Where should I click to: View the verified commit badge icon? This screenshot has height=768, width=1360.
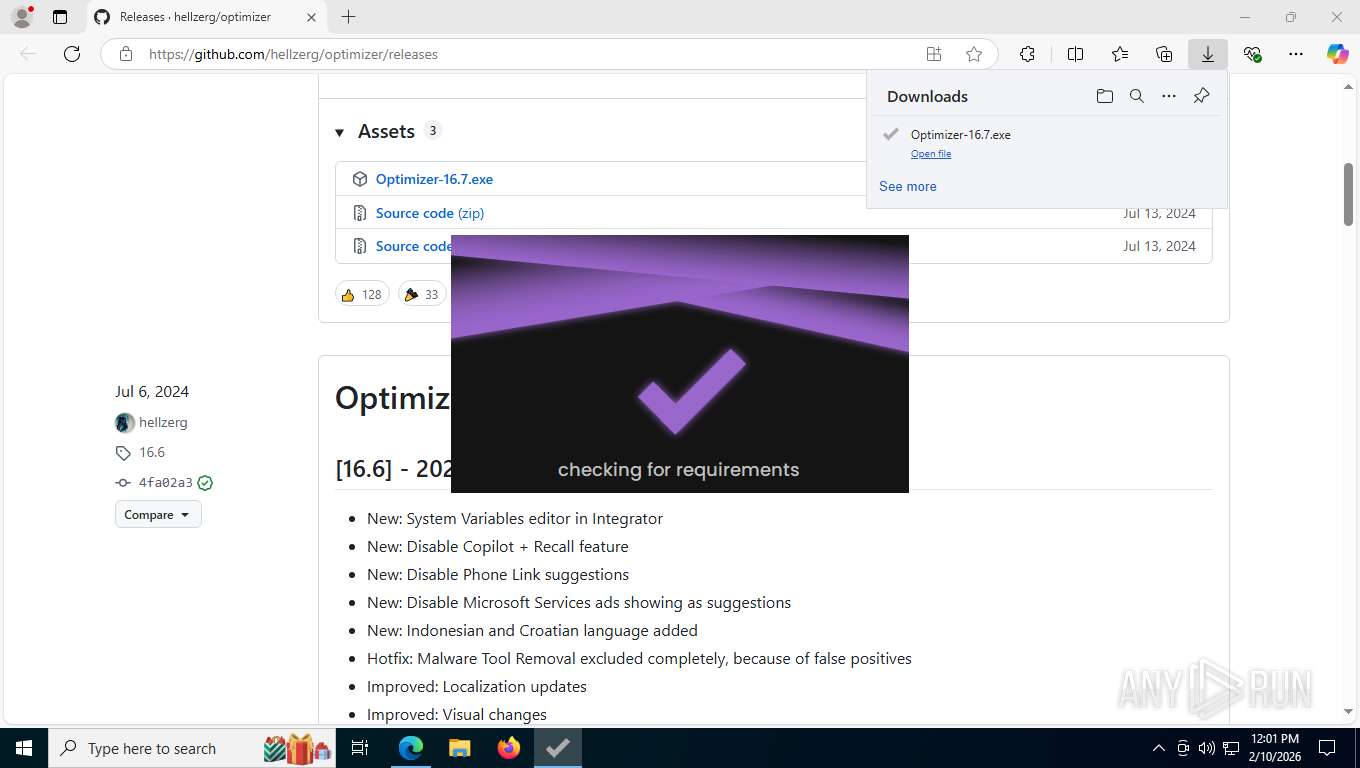205,483
